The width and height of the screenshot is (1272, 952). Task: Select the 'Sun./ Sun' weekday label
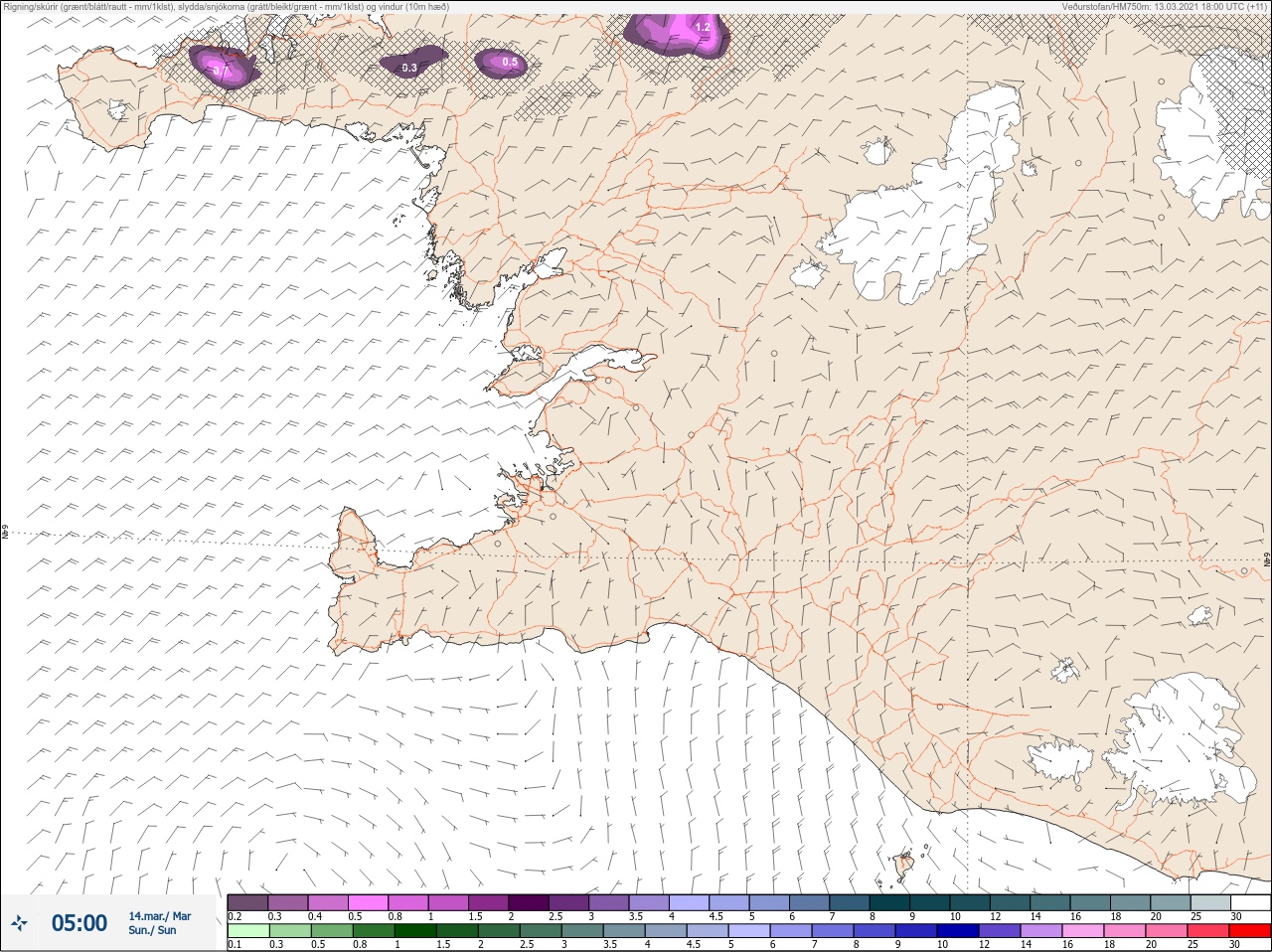point(152,930)
